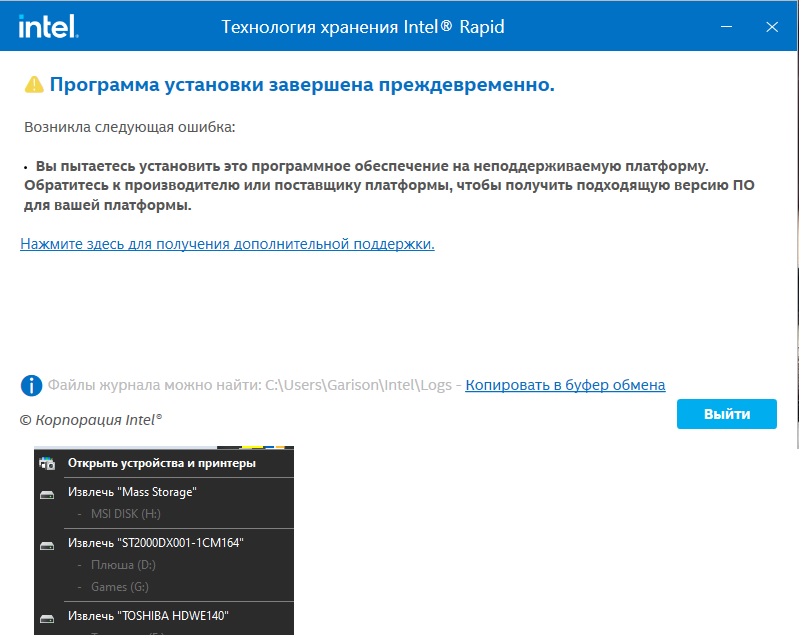Click the Выйти button
Image resolution: width=805 pixels, height=638 pixels.
726,414
